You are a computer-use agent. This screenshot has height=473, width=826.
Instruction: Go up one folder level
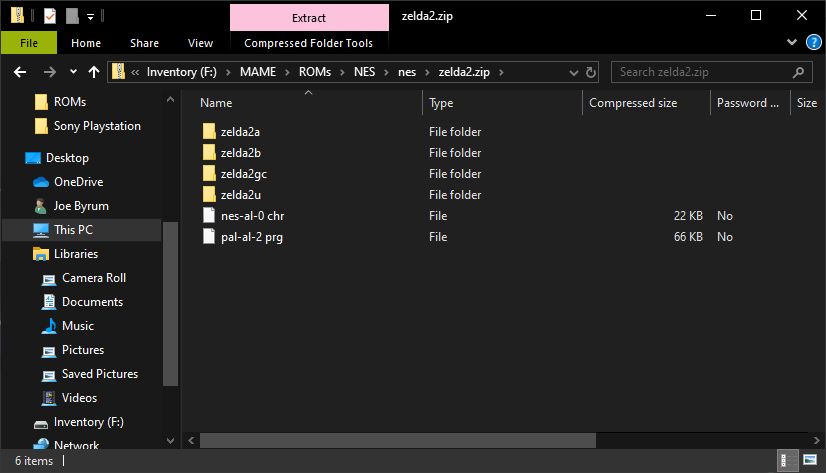(94, 72)
